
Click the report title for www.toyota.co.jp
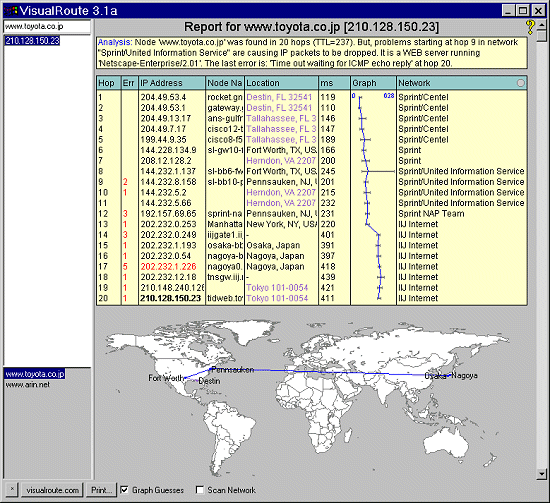pyautogui.click(x=311, y=27)
